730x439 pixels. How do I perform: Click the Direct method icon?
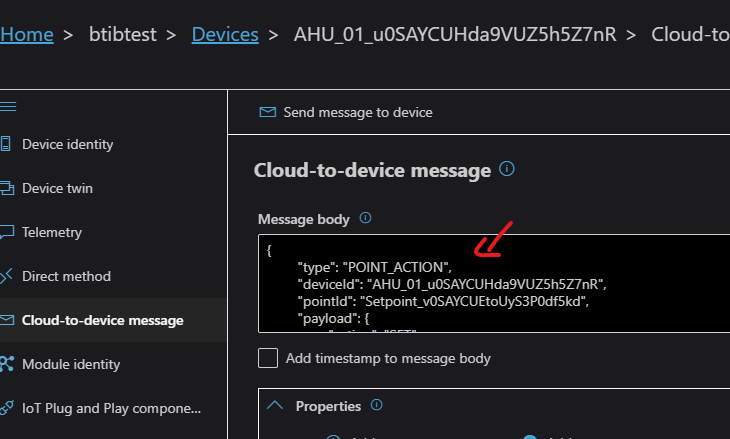pyautogui.click(x=5, y=276)
